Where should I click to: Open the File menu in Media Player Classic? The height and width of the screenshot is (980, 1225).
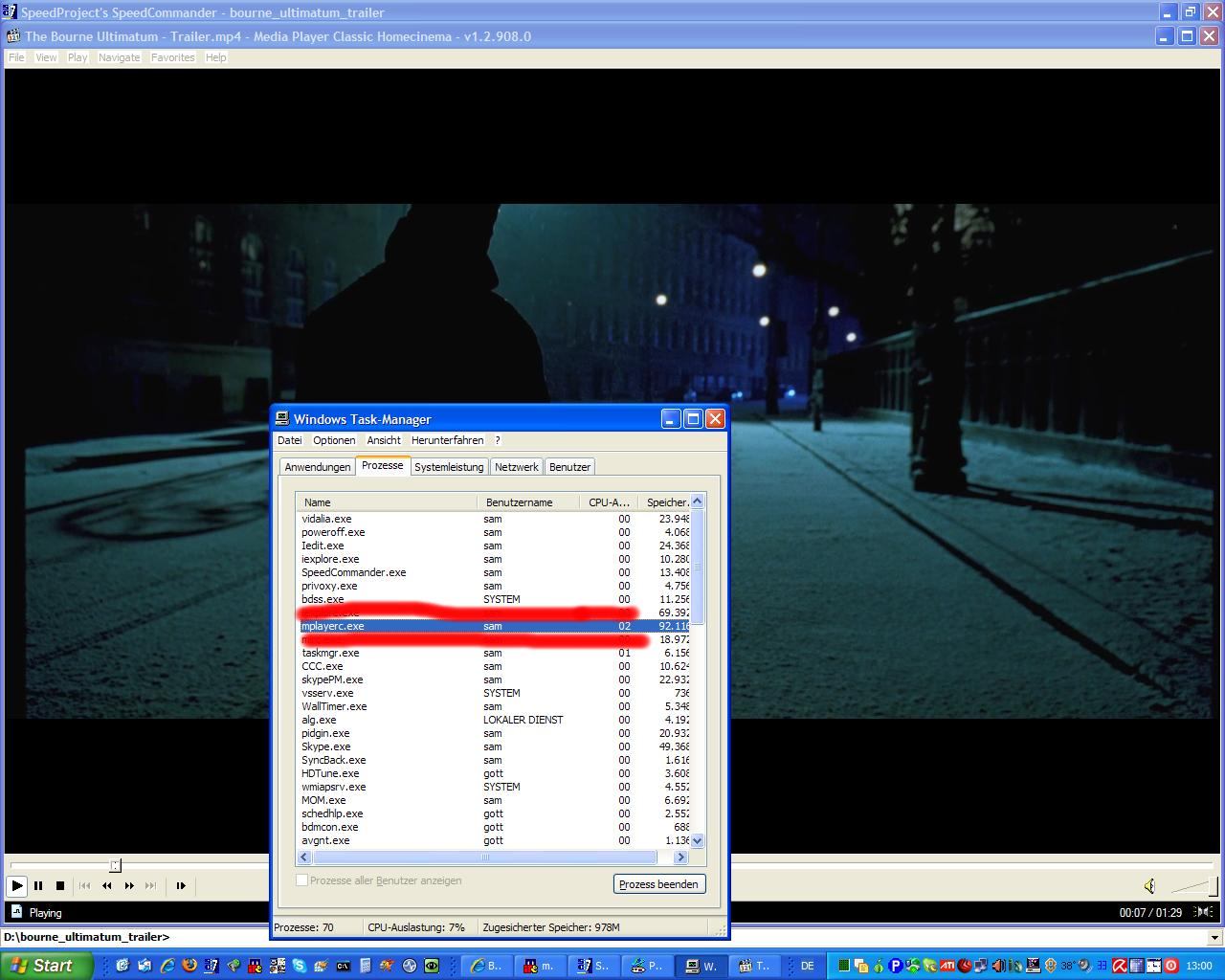coord(16,57)
